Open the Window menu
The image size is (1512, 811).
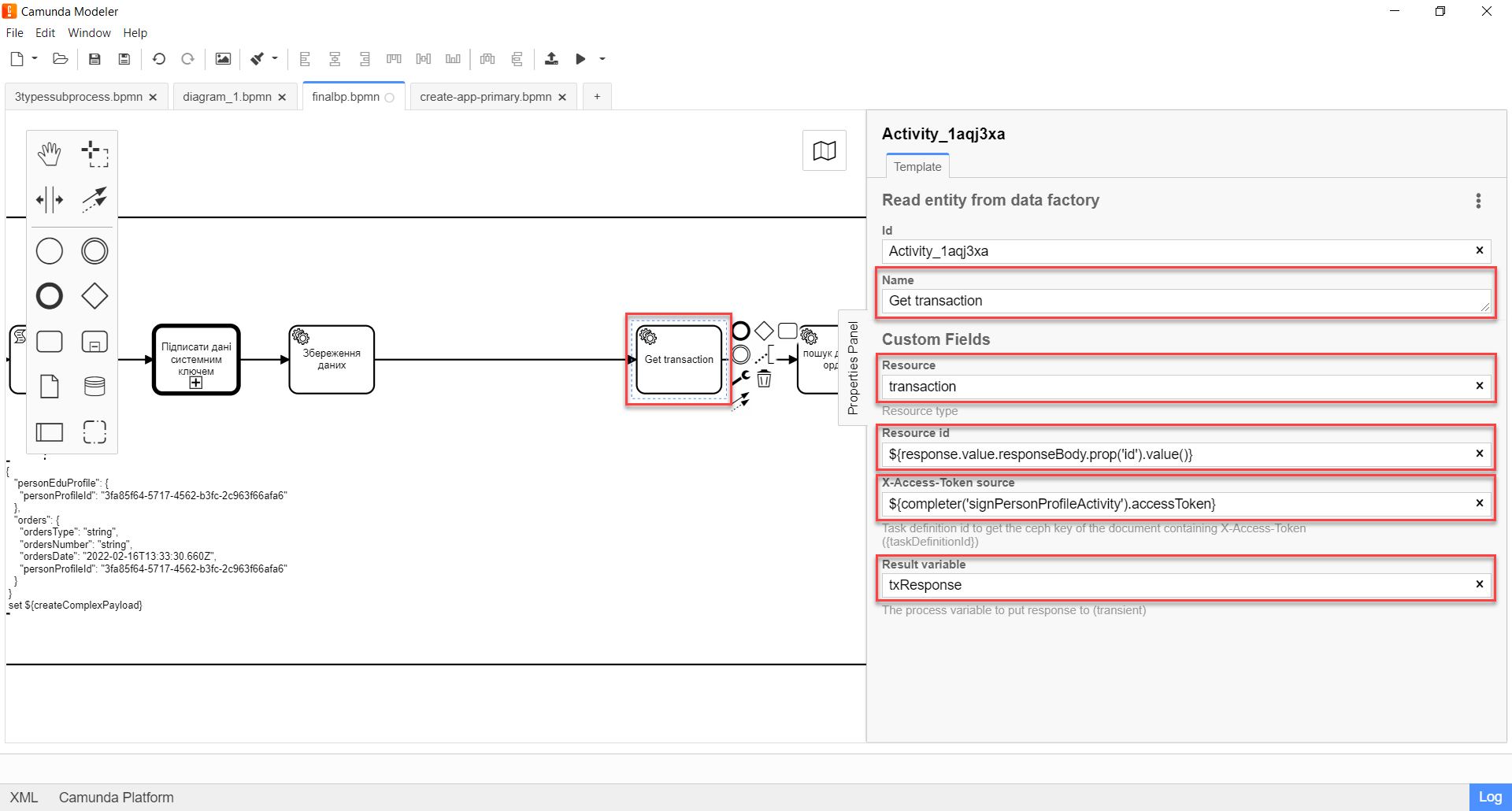pos(89,33)
